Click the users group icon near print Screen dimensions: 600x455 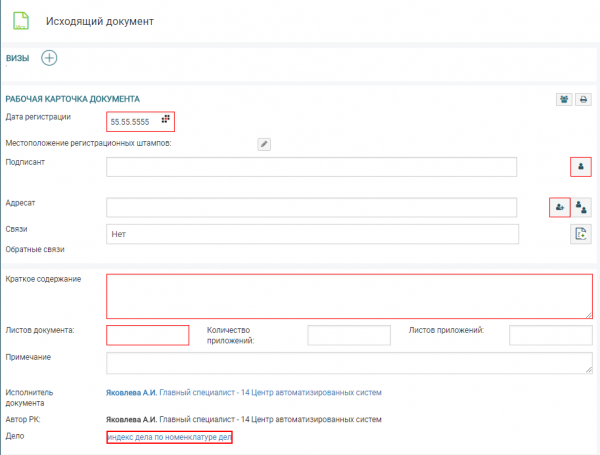(x=565, y=99)
